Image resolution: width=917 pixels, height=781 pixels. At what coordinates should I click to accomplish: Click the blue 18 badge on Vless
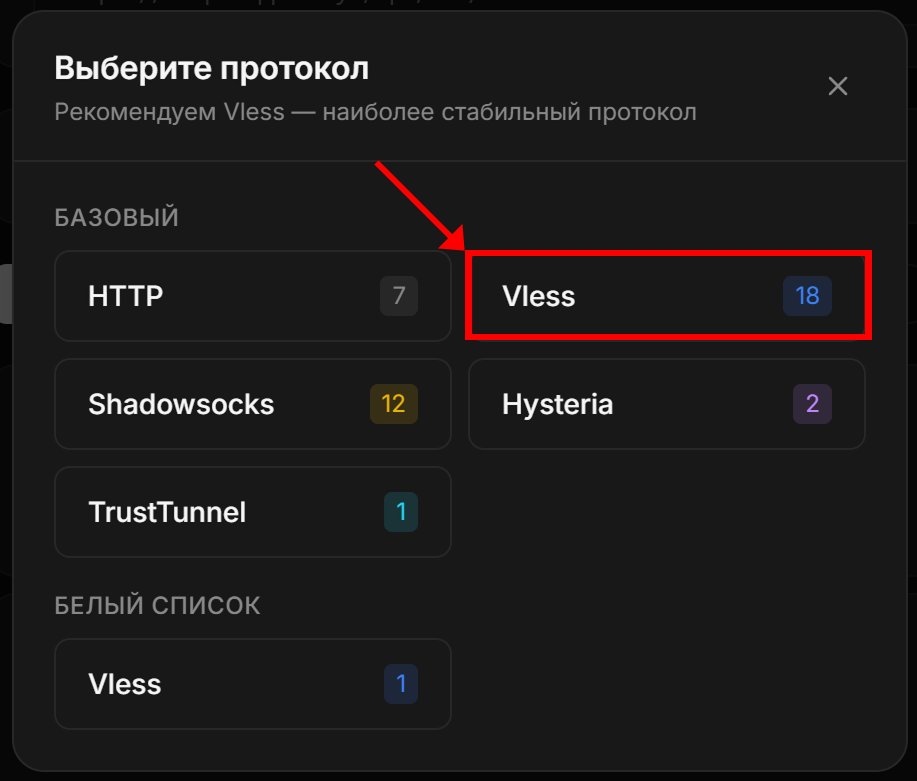pyautogui.click(x=807, y=296)
